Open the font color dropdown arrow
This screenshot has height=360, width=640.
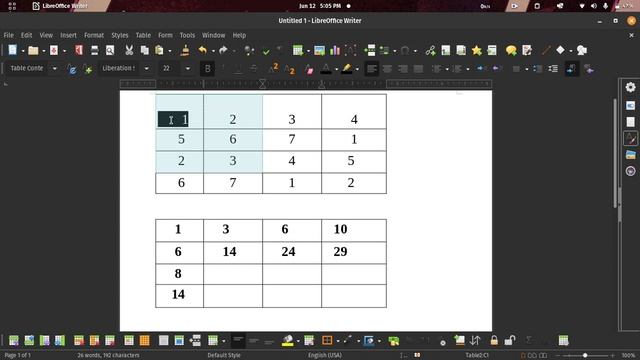336,69
